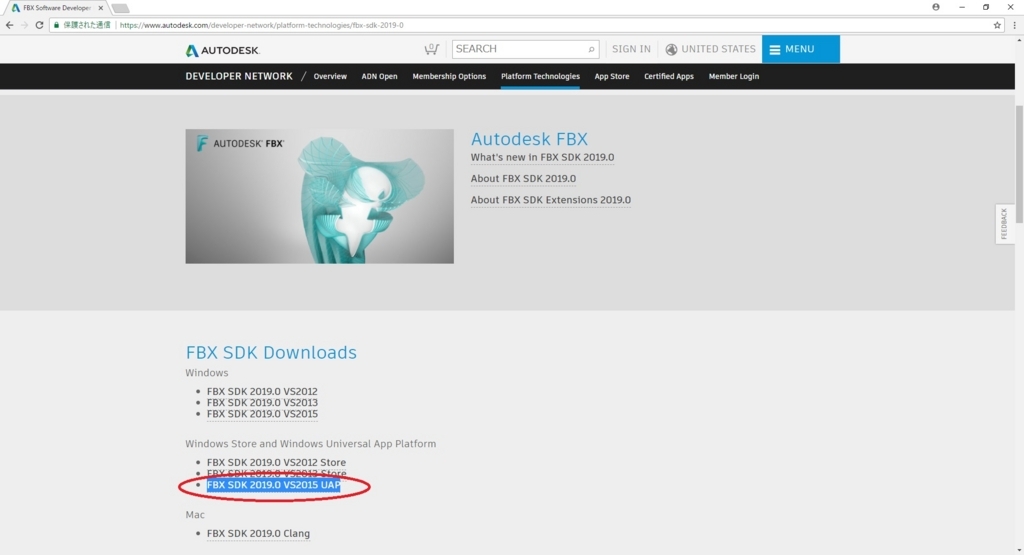
Task: Click the browser forward arrow
Action: tap(24, 25)
